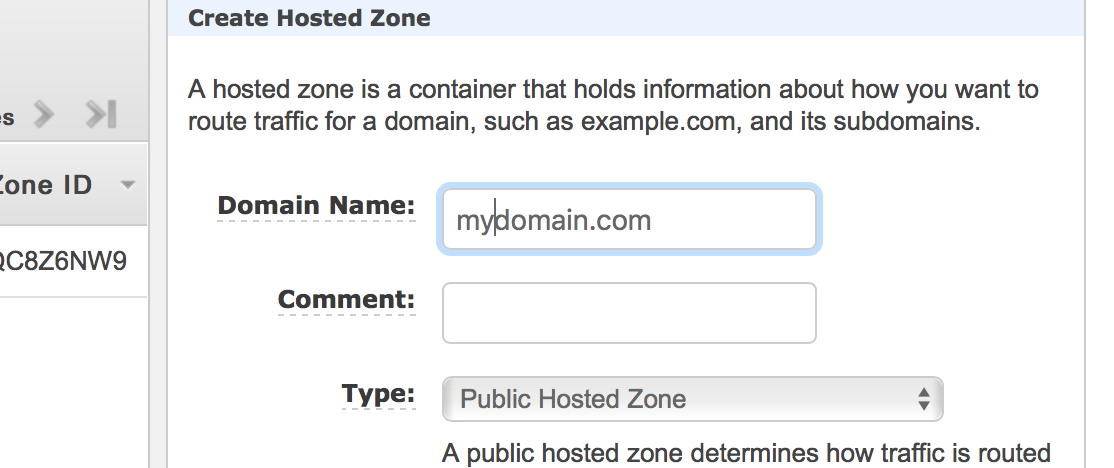Click the up-down arrows on Type selector
Image resolution: width=1114 pixels, height=468 pixels.
pos(924,399)
